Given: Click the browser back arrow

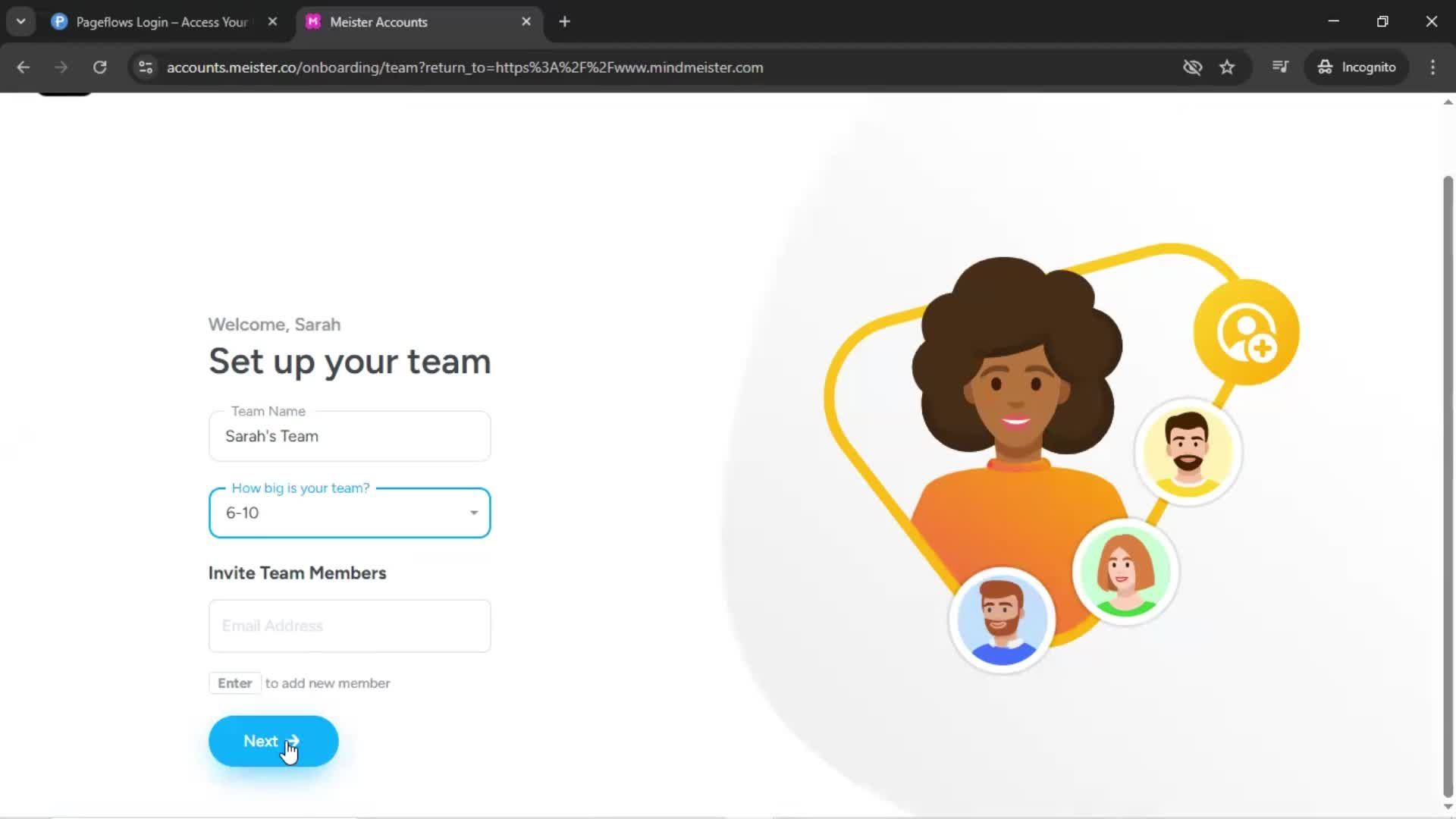Looking at the screenshot, I should pyautogui.click(x=23, y=67).
